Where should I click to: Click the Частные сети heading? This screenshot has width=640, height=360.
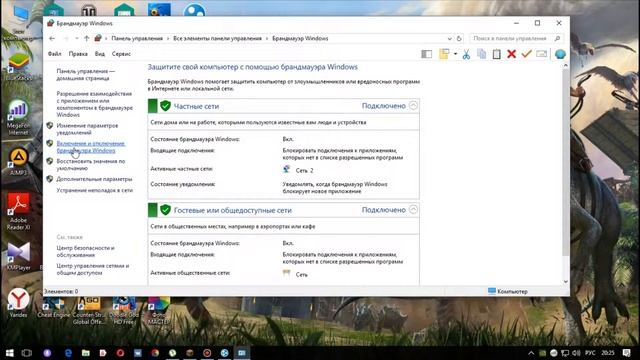(x=196, y=106)
